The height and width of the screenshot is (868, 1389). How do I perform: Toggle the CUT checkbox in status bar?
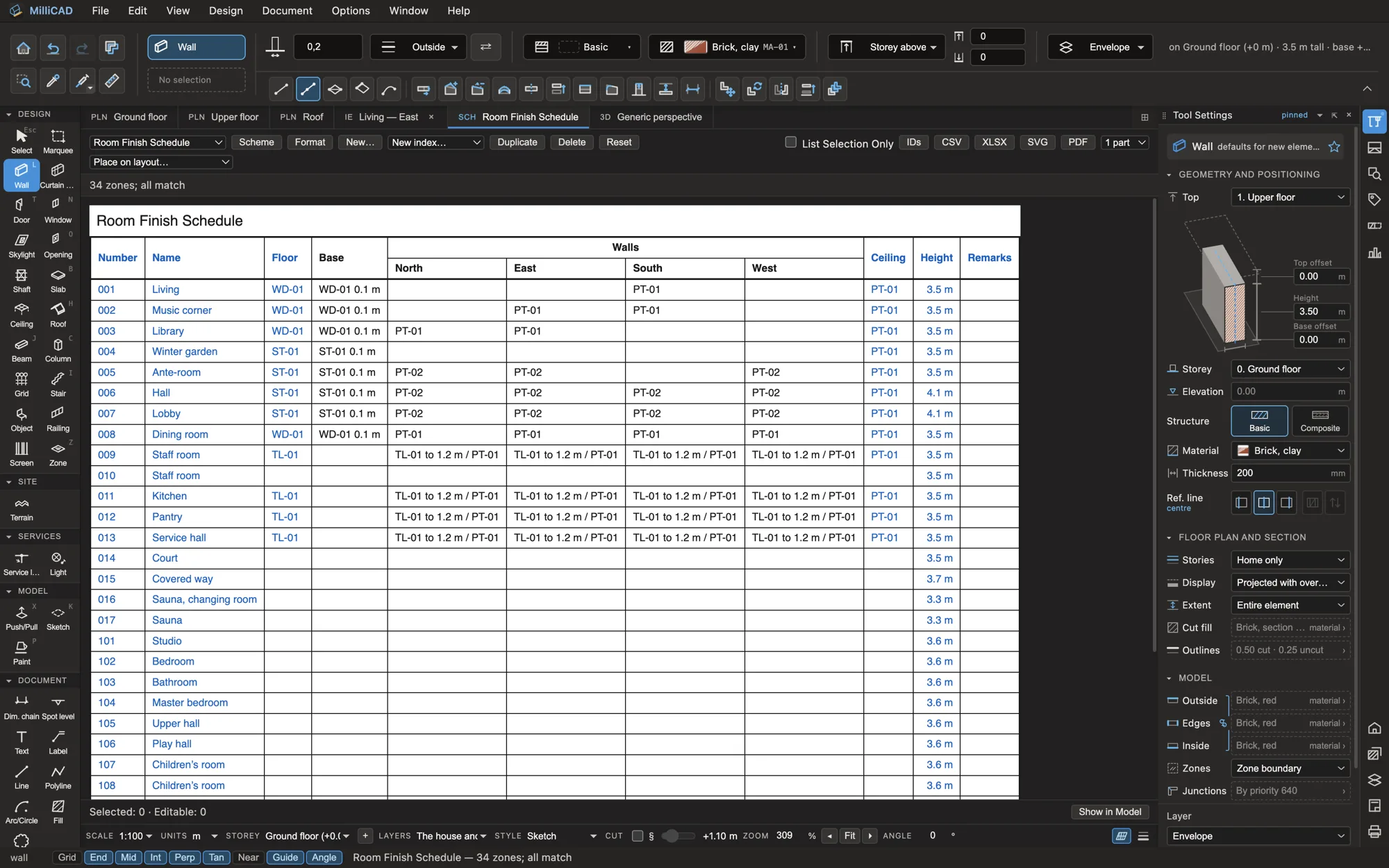click(637, 835)
